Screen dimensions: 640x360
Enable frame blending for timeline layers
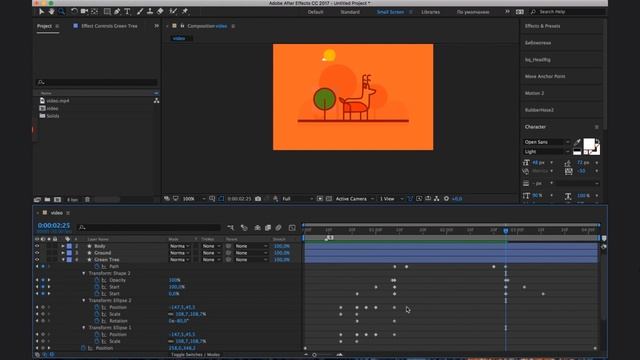[268, 228]
